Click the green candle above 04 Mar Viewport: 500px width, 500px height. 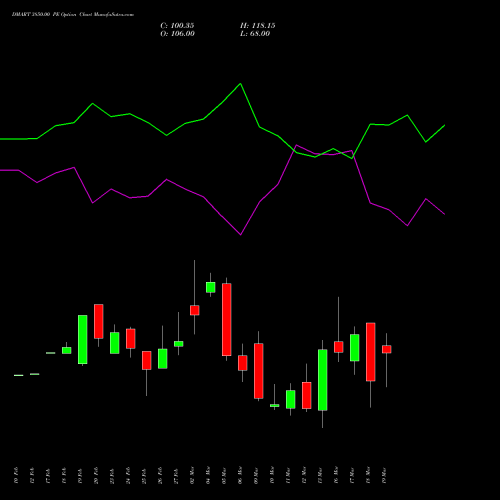pos(211,287)
